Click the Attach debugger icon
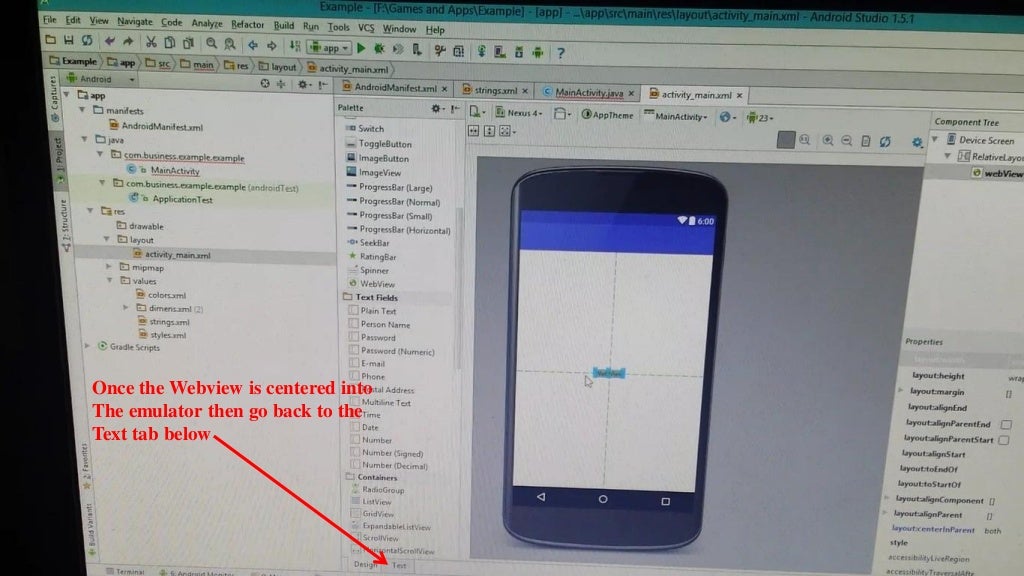Image resolution: width=1024 pixels, height=576 pixels. coord(416,50)
